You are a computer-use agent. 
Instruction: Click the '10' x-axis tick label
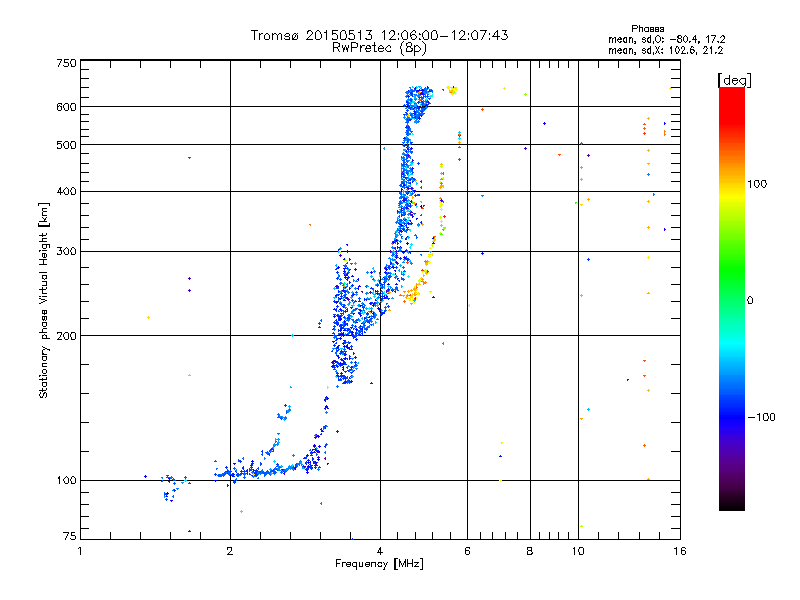pyautogui.click(x=578, y=551)
